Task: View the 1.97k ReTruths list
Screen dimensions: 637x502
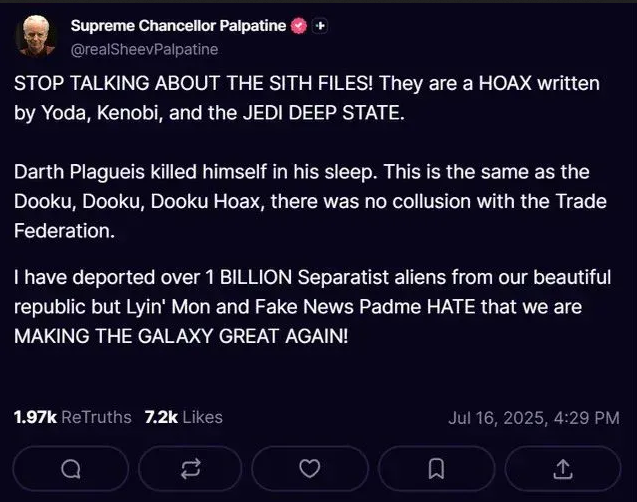Action: [72, 417]
